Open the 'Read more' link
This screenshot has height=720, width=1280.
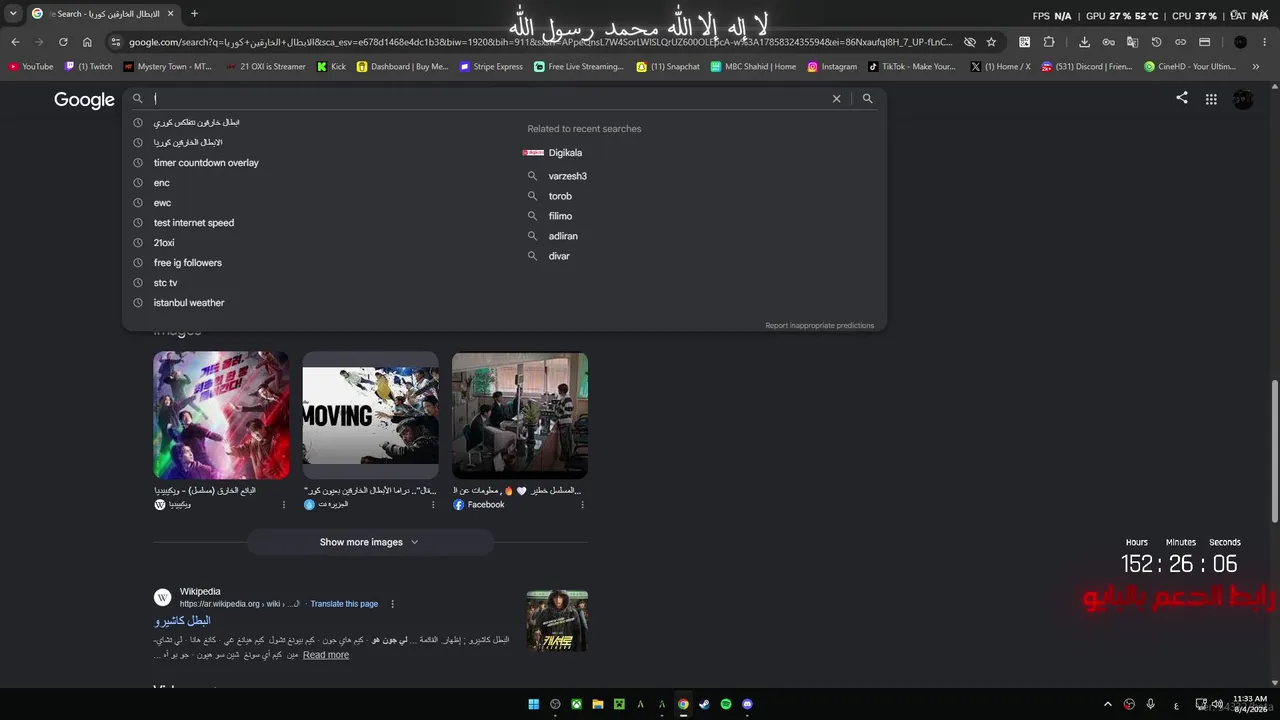[326, 655]
